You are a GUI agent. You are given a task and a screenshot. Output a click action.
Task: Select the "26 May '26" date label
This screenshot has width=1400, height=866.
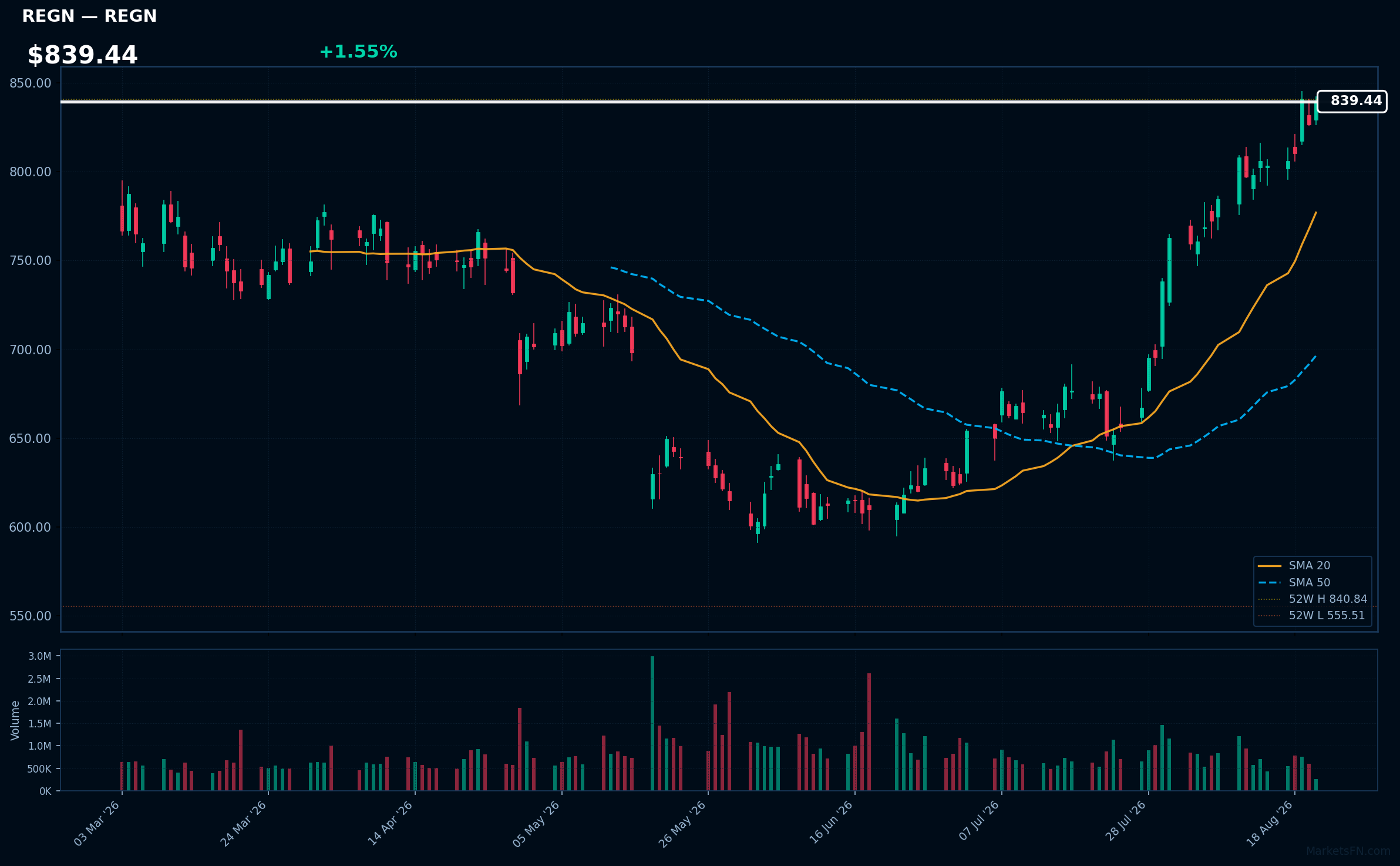[682, 824]
